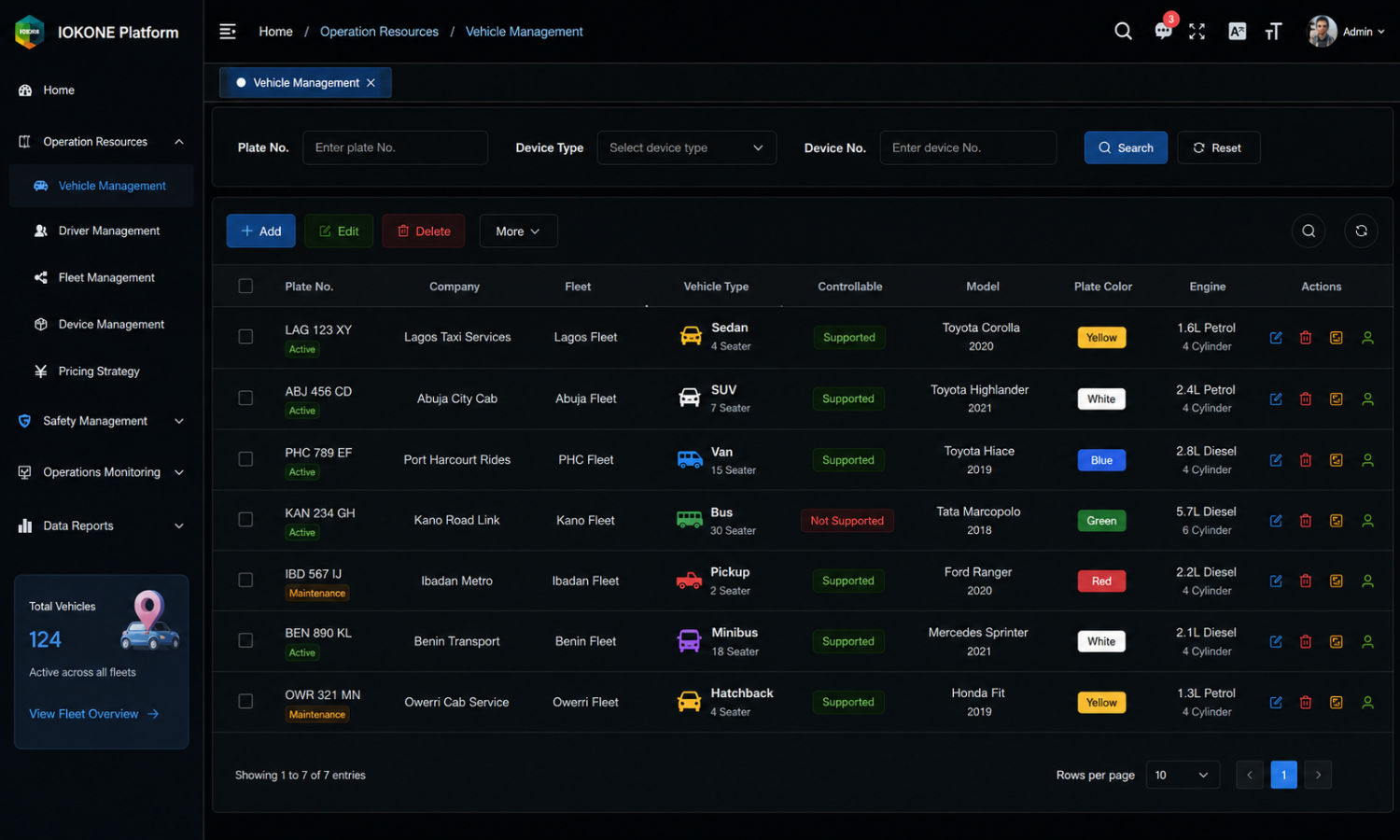Tick the checkbox for ABJ 456 CD
This screenshot has width=1400, height=840.
click(x=245, y=399)
